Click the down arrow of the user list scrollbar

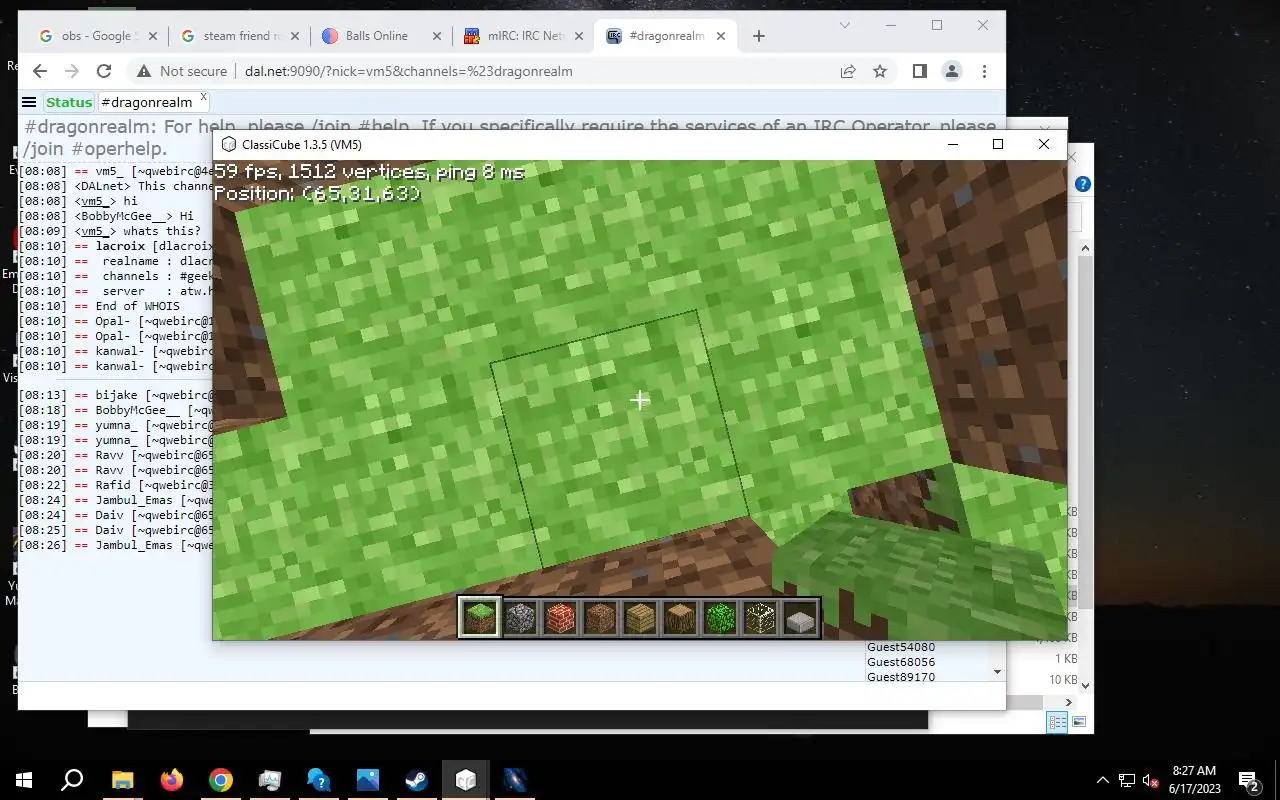pyautogui.click(x=997, y=672)
